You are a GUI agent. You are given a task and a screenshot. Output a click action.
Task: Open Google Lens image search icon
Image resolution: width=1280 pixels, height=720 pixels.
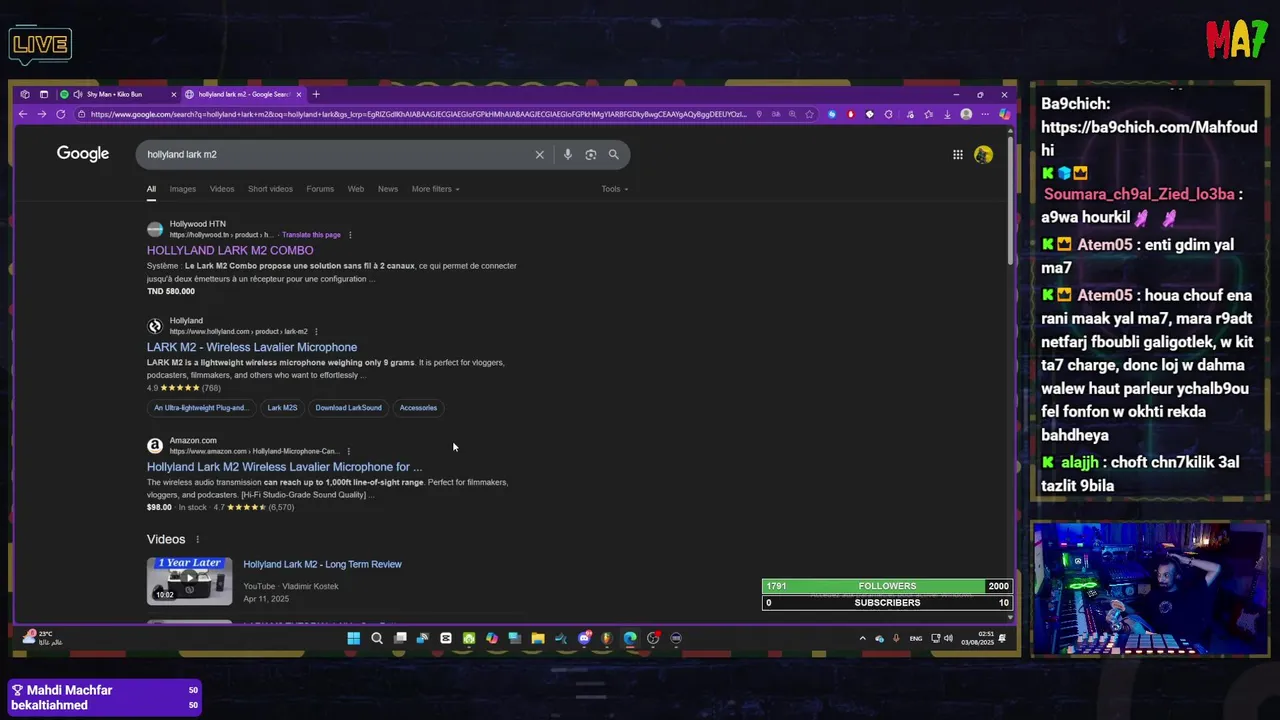pyautogui.click(x=591, y=154)
